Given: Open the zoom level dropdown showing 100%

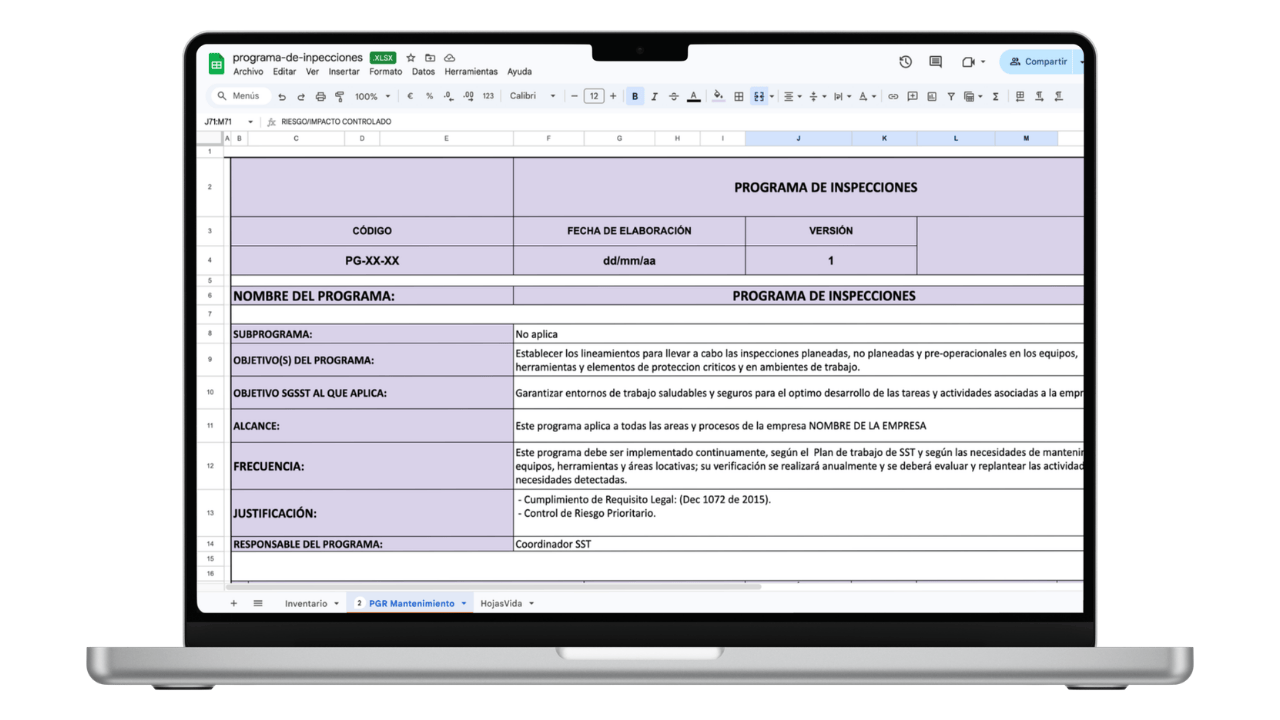Looking at the screenshot, I should point(371,96).
